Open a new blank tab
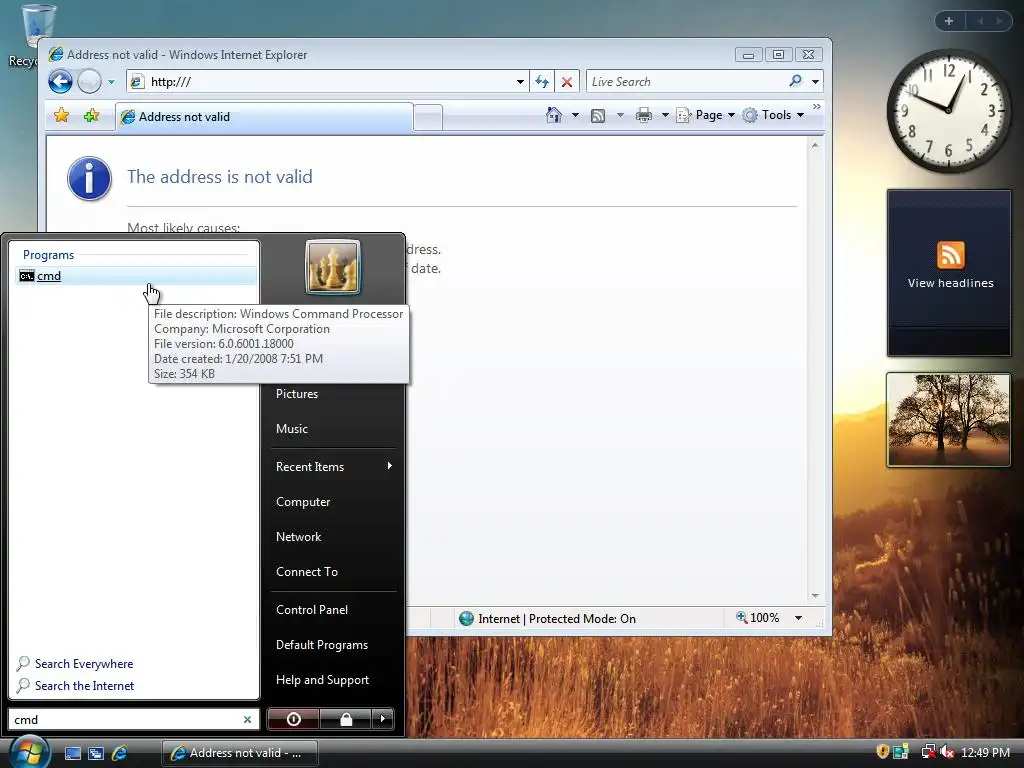The width and height of the screenshot is (1024, 768). (x=428, y=118)
